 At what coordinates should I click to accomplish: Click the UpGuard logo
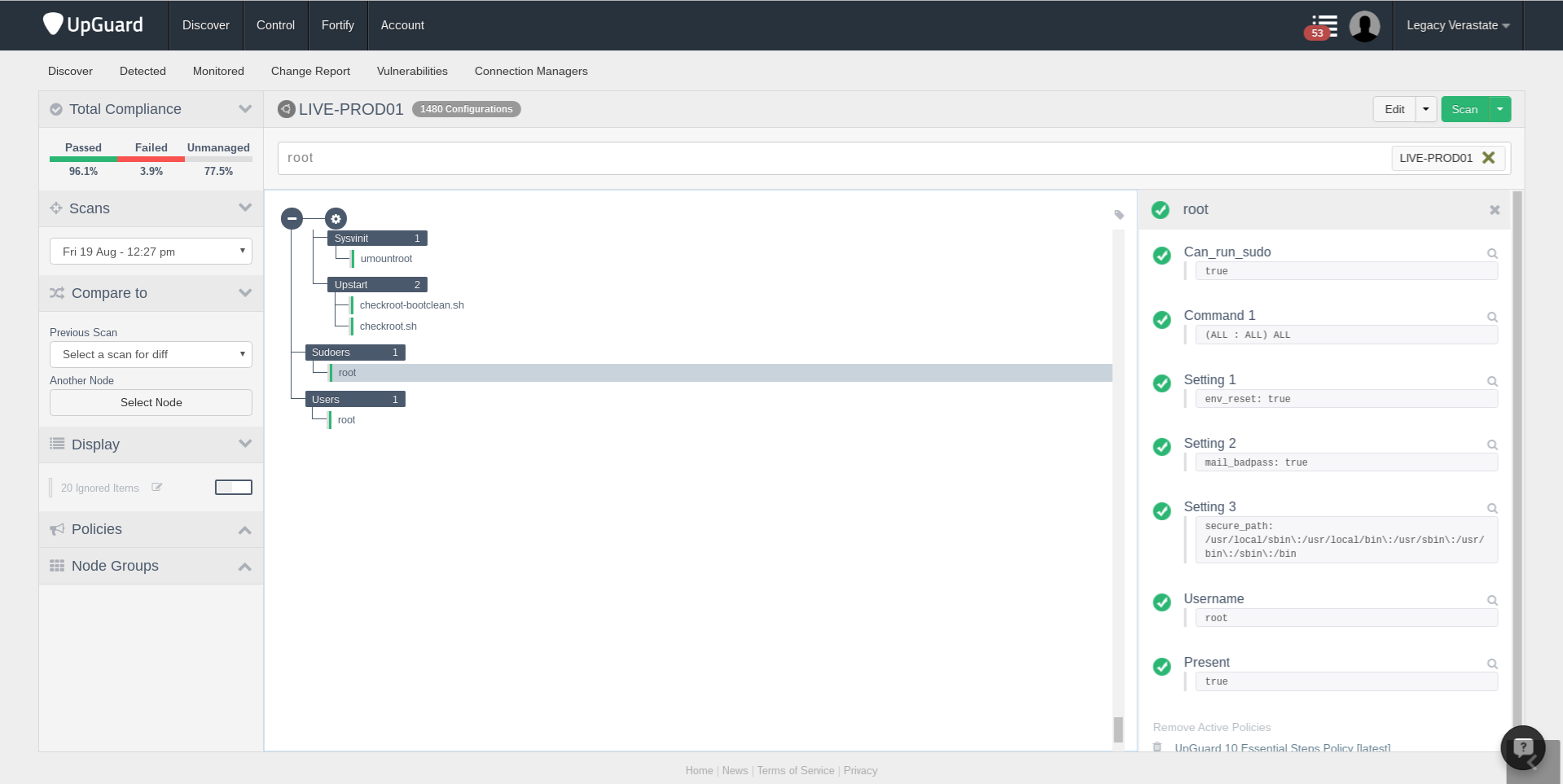click(93, 24)
